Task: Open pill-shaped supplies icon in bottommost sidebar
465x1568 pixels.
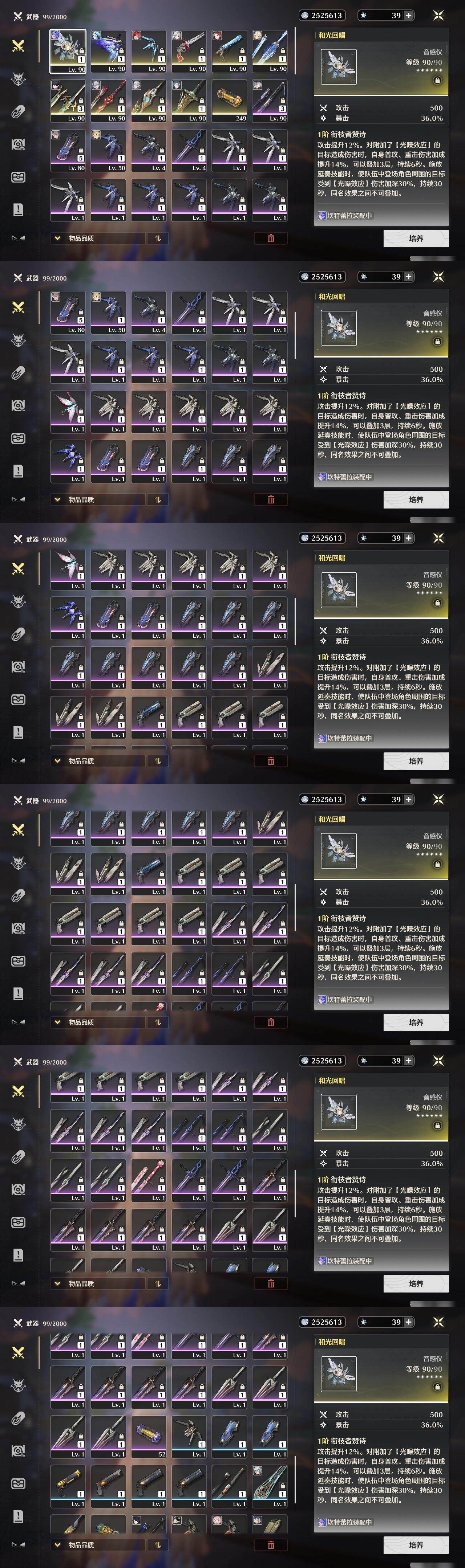Action: pos(18,1418)
